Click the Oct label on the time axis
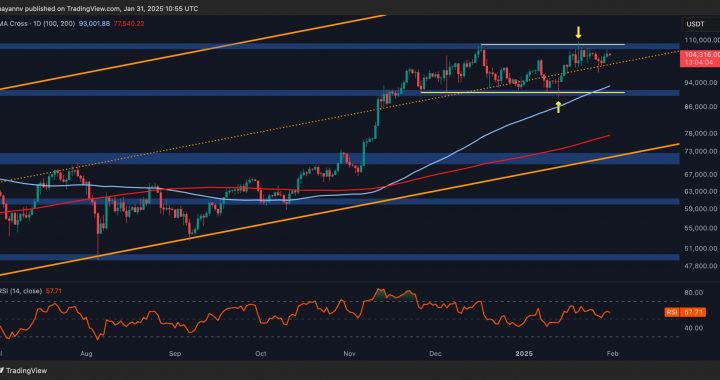This screenshot has width=720, height=380. pyautogui.click(x=261, y=354)
